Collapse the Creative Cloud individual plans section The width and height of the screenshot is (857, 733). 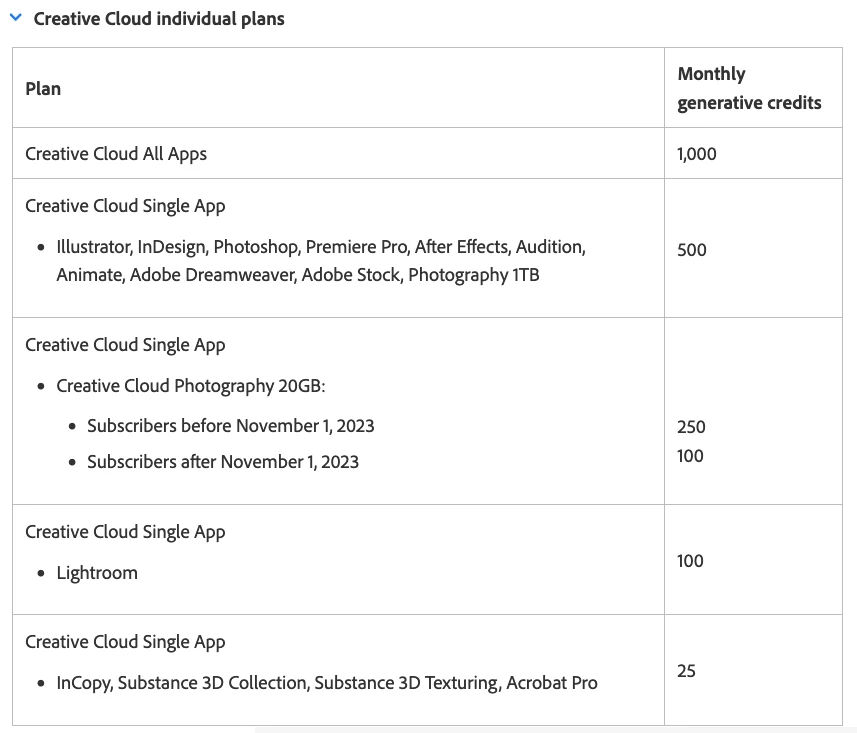click(x=16, y=17)
